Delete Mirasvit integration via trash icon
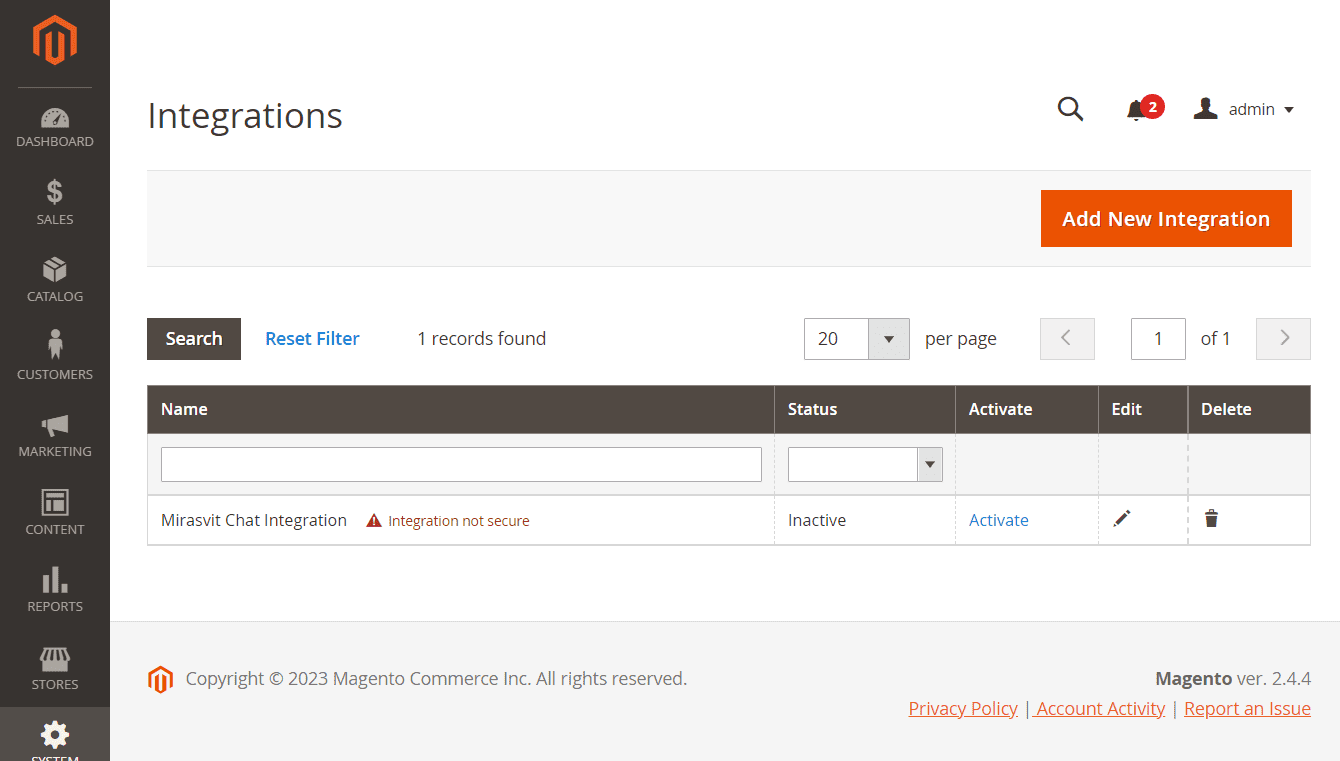The image size is (1340, 761). [1211, 518]
